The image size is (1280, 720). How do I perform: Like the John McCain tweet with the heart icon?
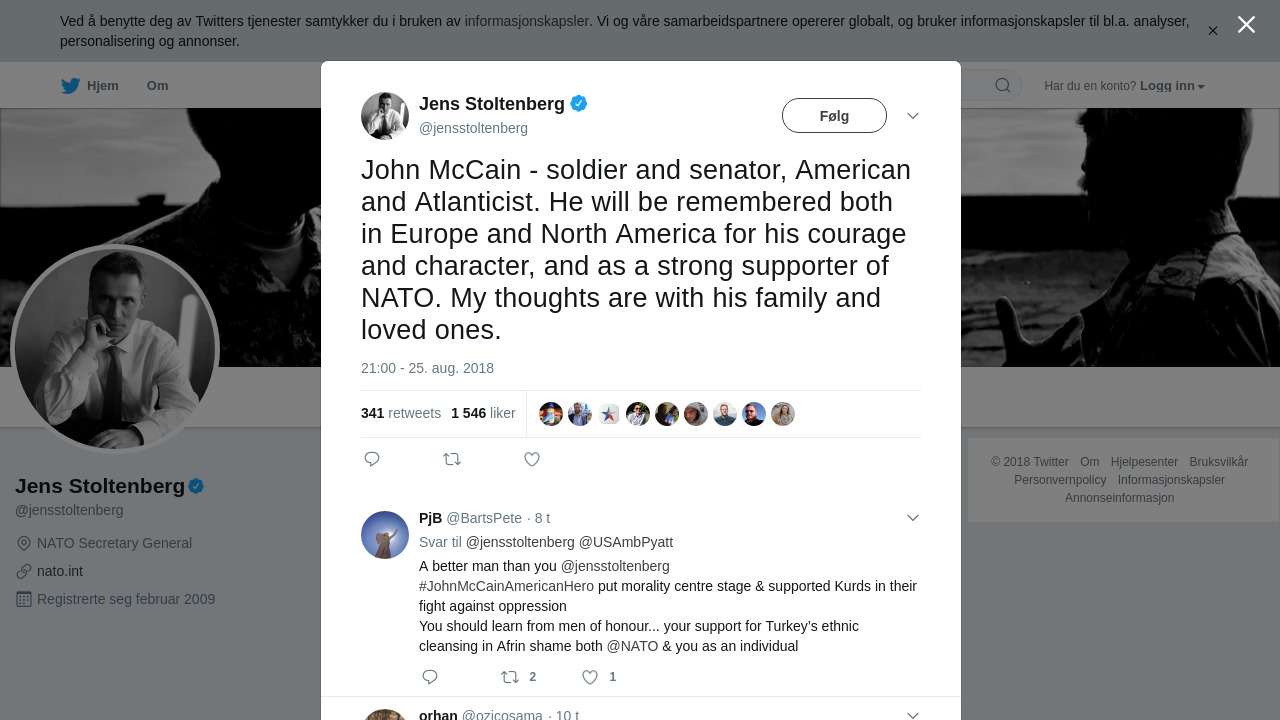pyautogui.click(x=532, y=459)
